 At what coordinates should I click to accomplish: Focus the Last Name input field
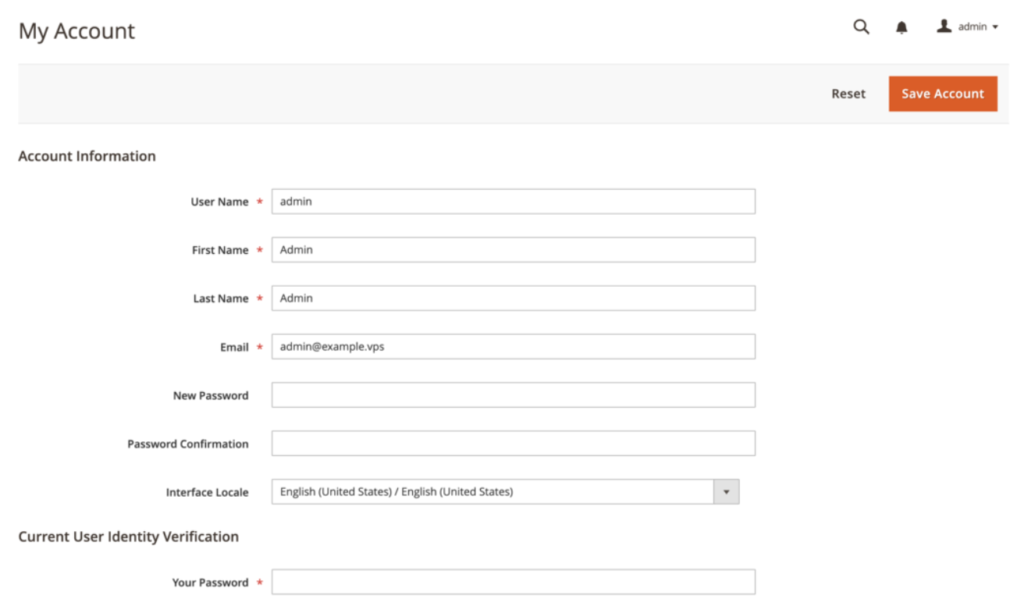tap(513, 298)
